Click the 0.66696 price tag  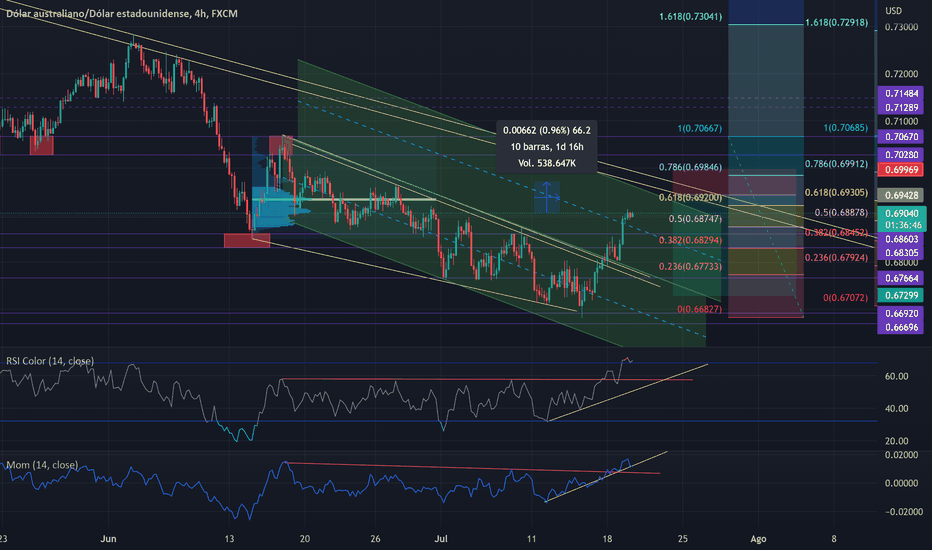[x=900, y=328]
